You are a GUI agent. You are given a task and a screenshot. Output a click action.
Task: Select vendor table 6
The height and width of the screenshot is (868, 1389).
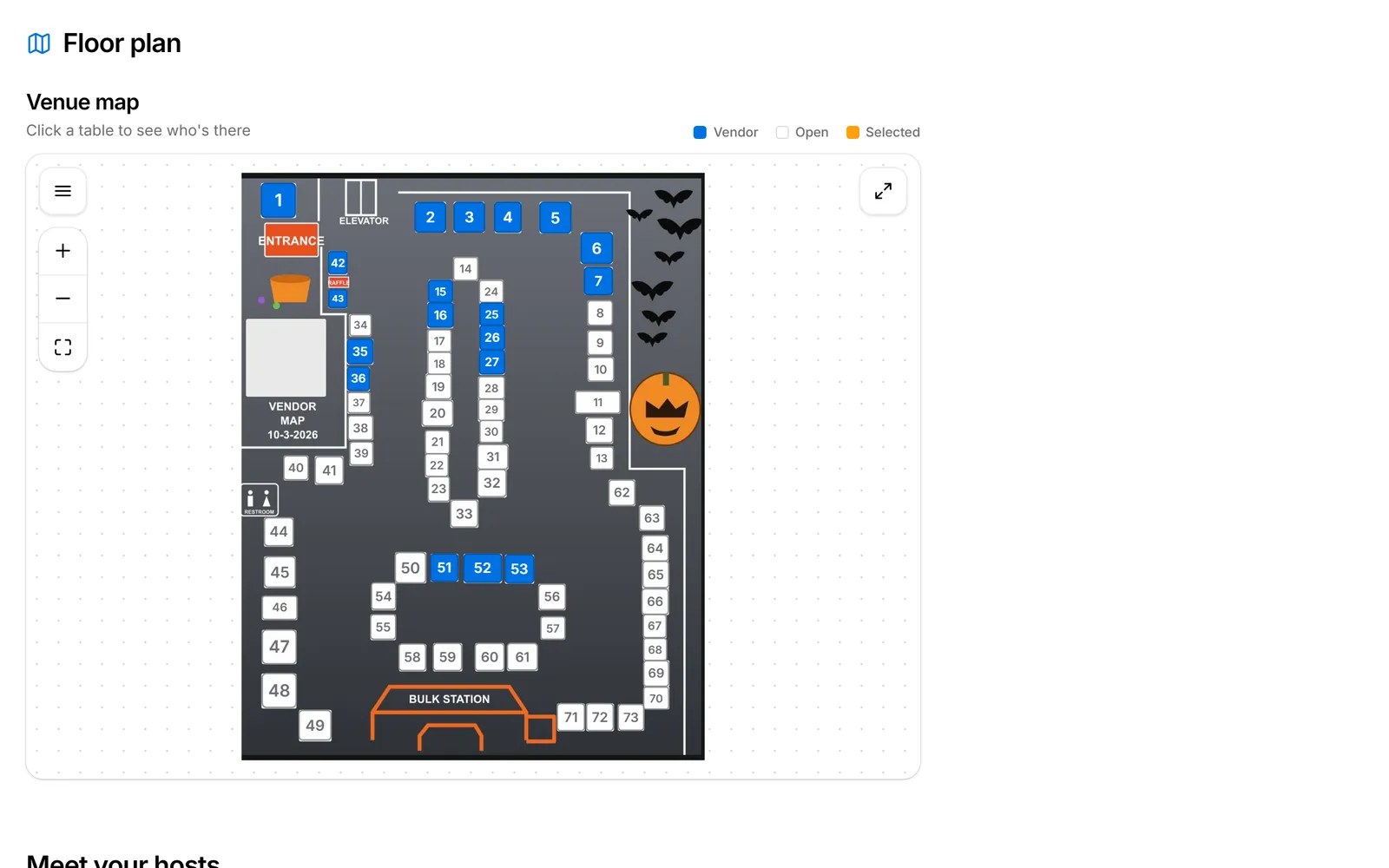tap(596, 248)
